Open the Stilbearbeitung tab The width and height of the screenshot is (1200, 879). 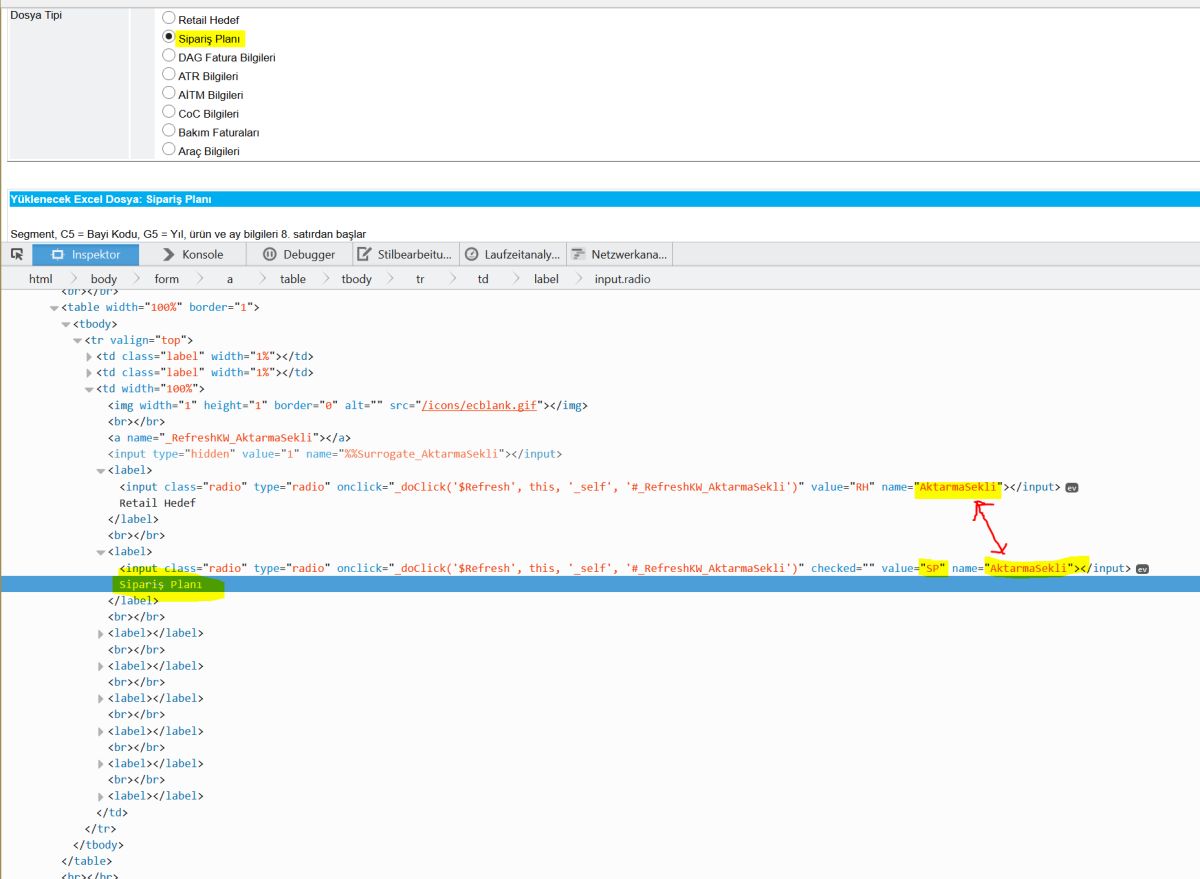point(405,254)
